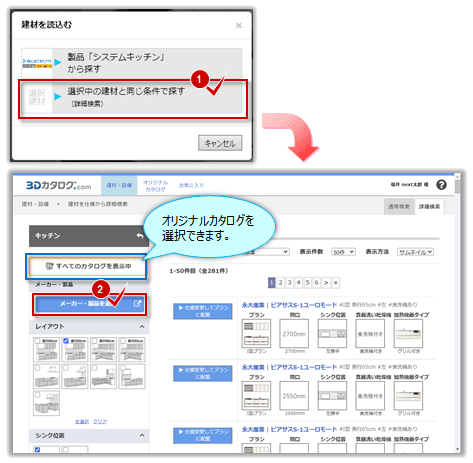Open the 表示件数 50件 dropdown
Viewport: 473px width, 463px height.
tap(343, 252)
